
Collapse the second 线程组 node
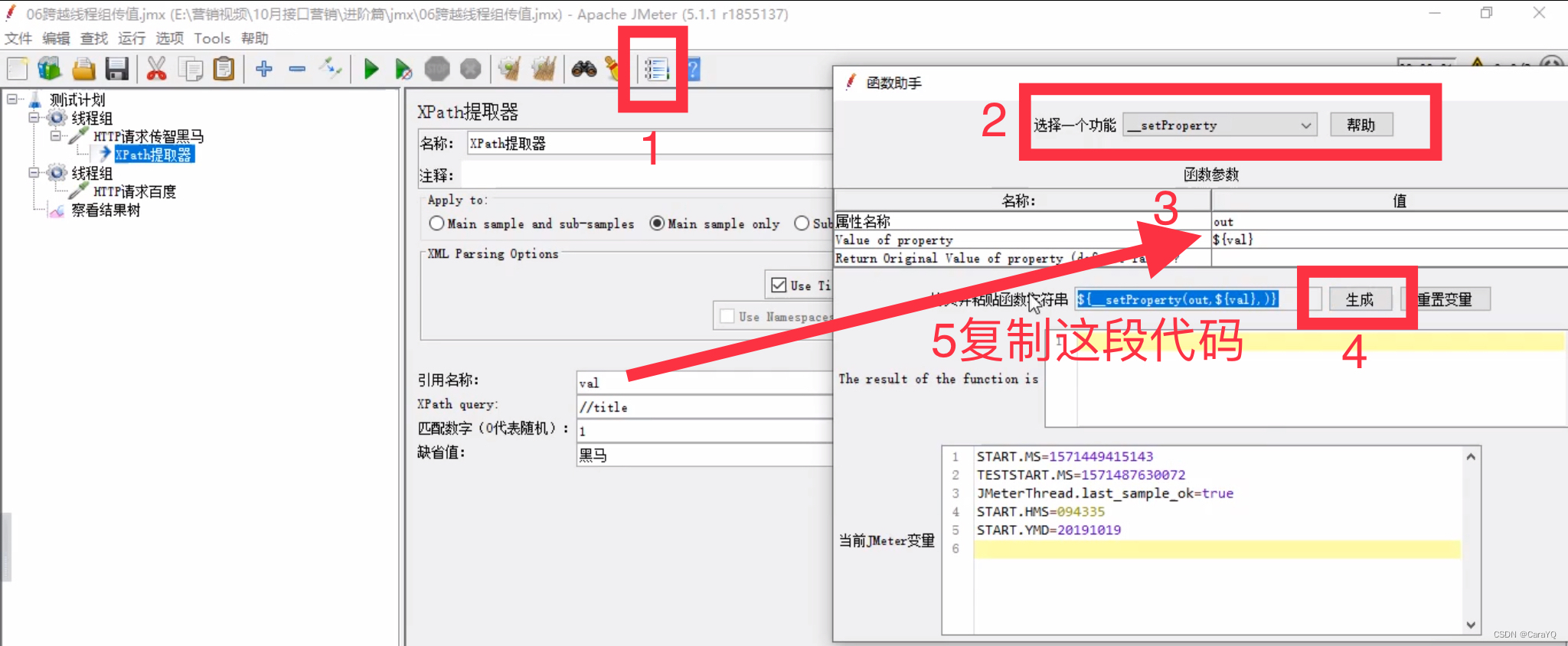tap(34, 173)
